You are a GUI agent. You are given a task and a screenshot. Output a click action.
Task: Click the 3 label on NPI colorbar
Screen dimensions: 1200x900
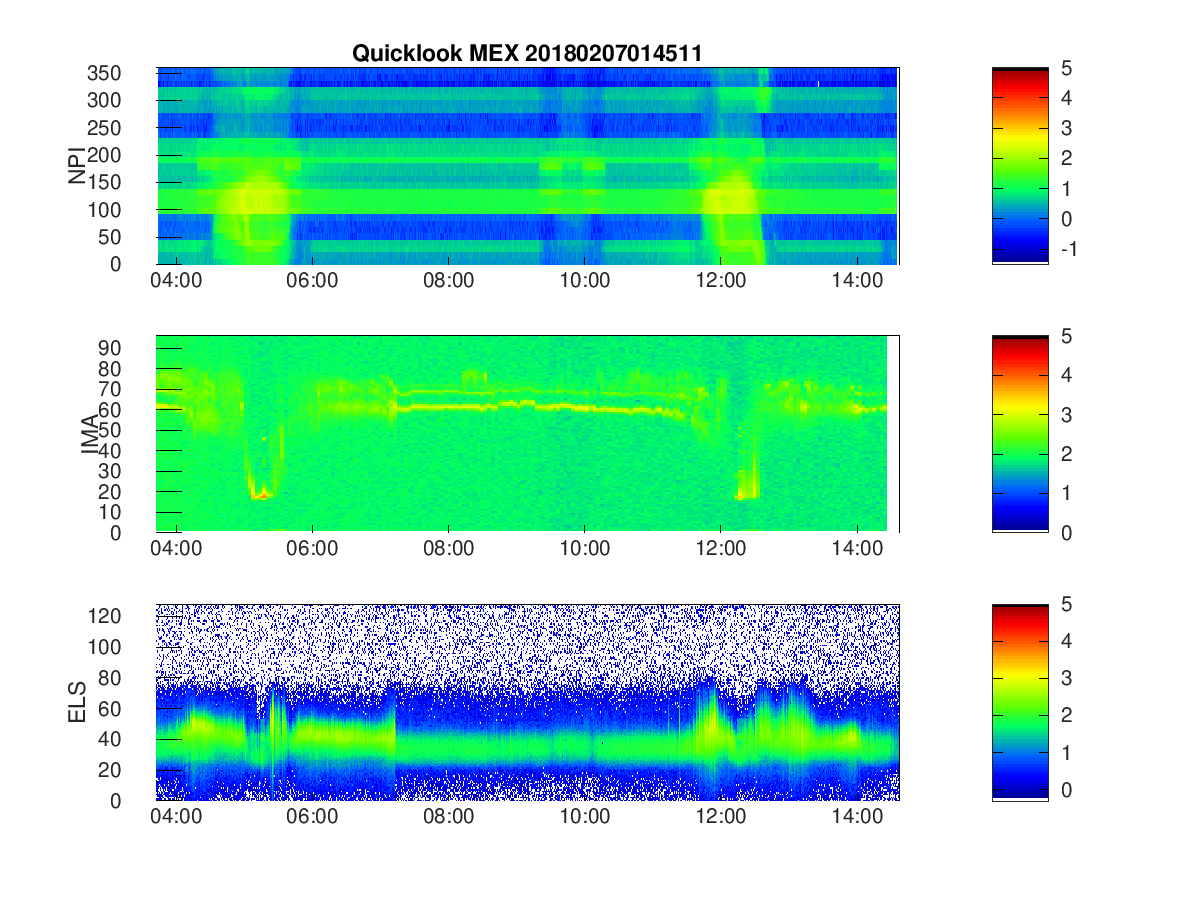pyautogui.click(x=1065, y=128)
